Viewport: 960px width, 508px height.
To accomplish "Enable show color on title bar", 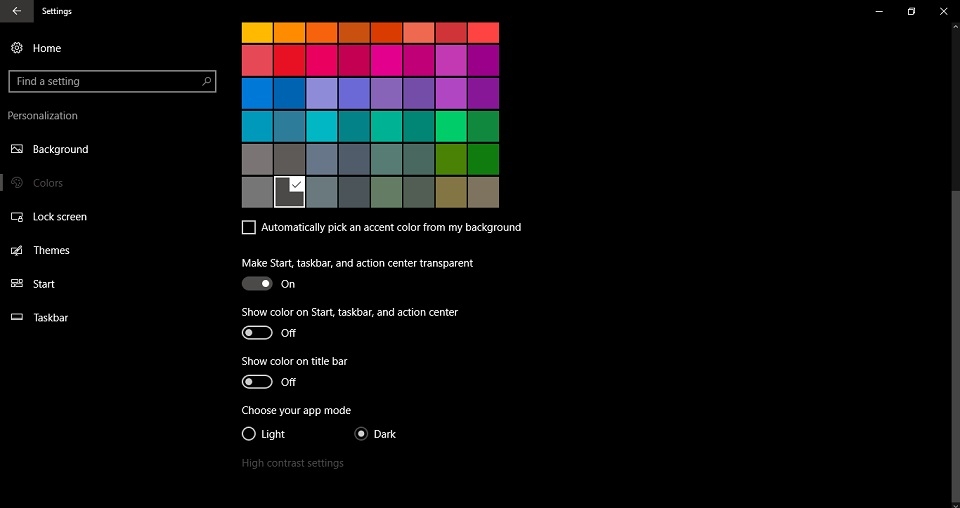I will (x=257, y=381).
